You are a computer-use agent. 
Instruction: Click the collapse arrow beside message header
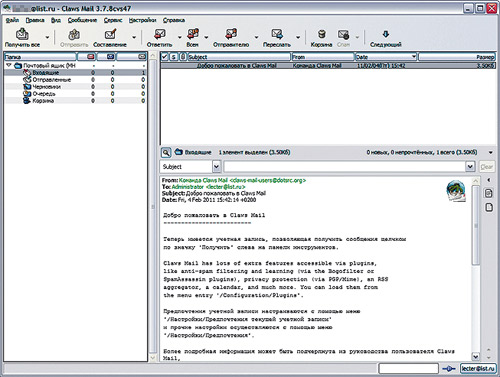tap(489, 180)
